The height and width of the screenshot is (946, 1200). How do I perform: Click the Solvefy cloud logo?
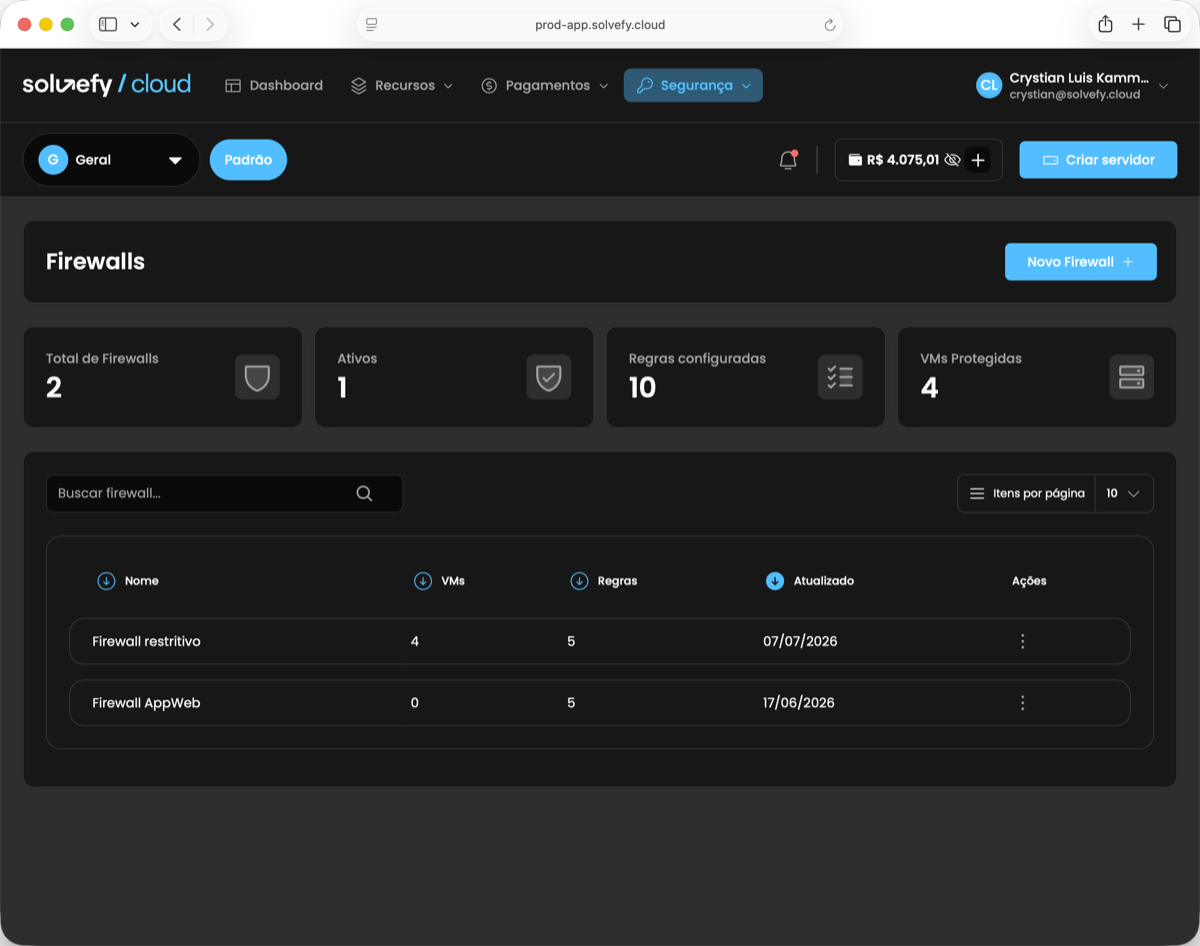click(x=107, y=85)
